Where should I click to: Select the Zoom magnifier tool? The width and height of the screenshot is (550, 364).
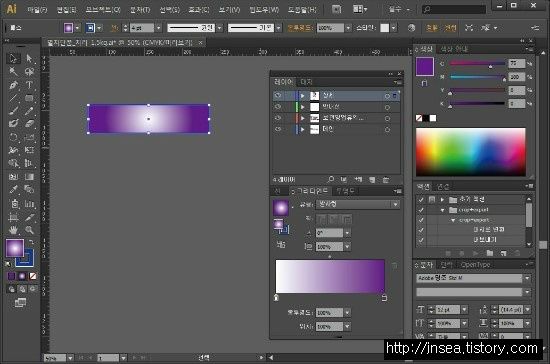click(x=29, y=230)
